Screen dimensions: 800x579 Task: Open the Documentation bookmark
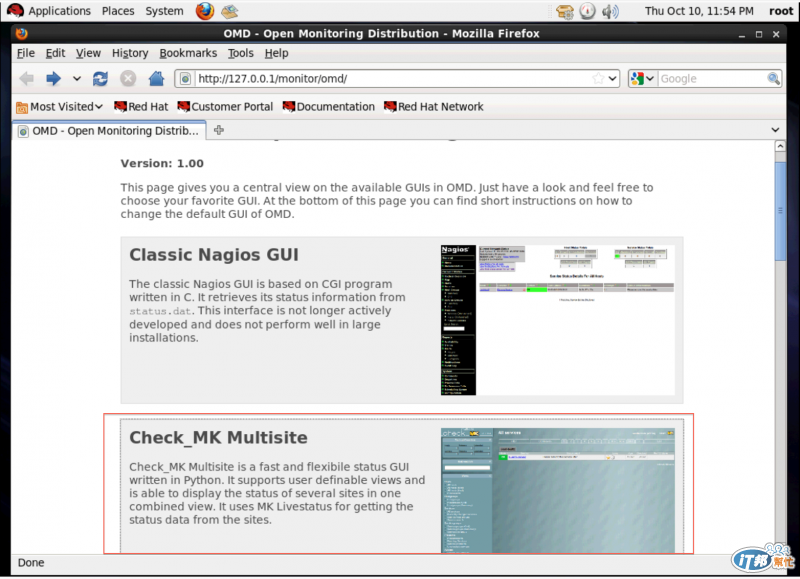tap(329, 107)
